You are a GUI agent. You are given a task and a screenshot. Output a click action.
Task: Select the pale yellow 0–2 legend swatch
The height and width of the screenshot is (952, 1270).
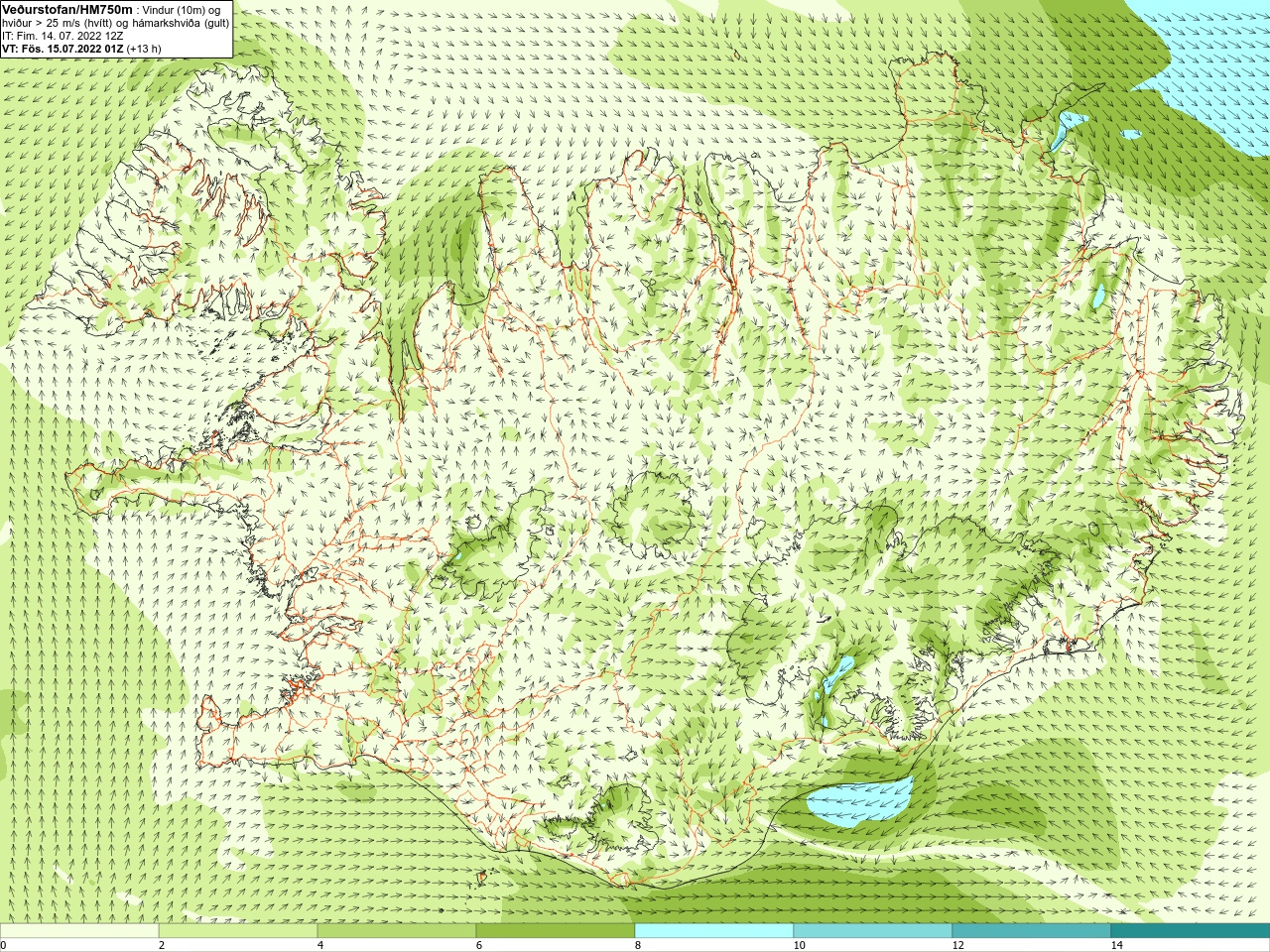click(79, 931)
